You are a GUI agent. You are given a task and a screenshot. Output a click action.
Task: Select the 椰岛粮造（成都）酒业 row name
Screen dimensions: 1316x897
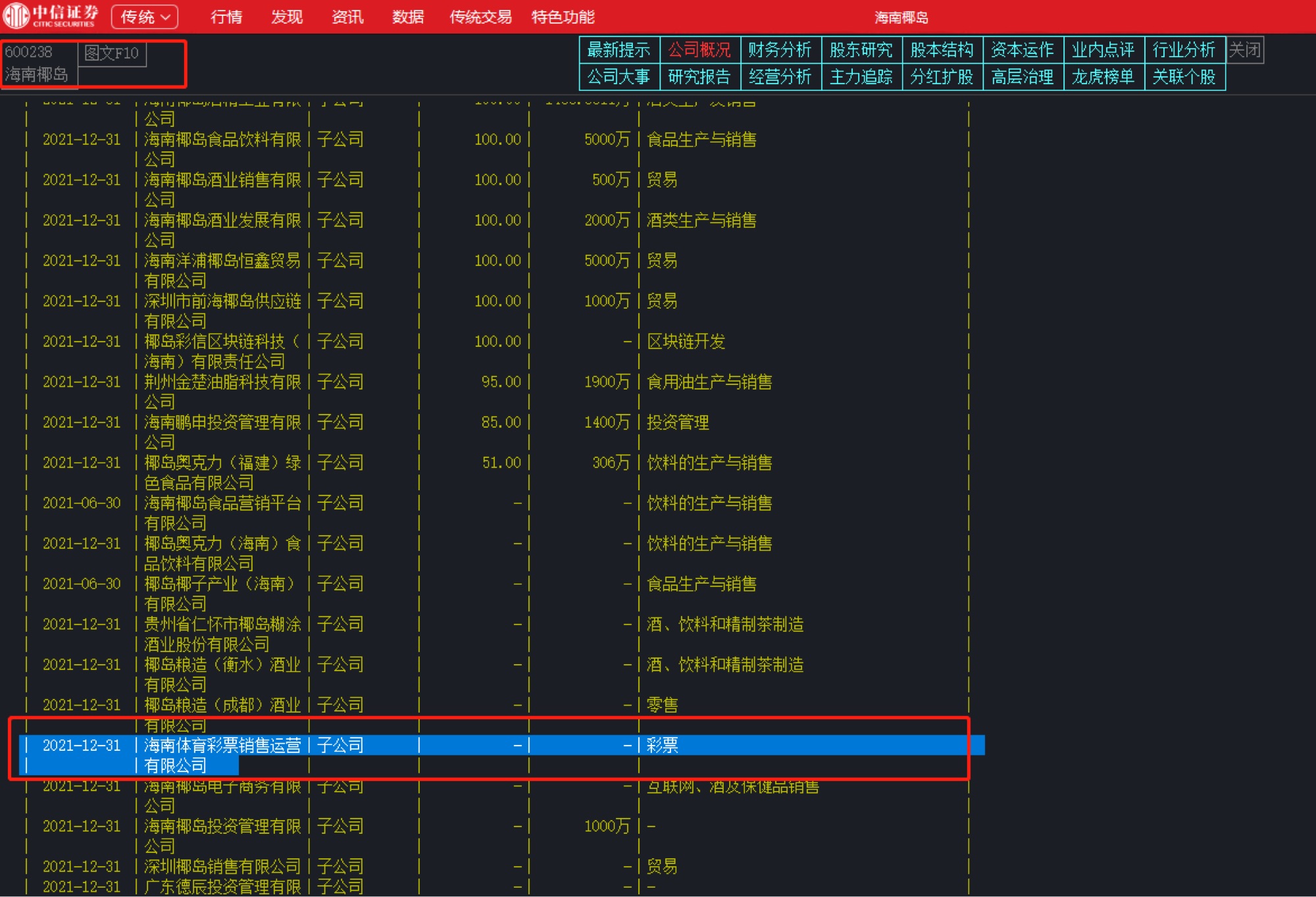pos(222,705)
